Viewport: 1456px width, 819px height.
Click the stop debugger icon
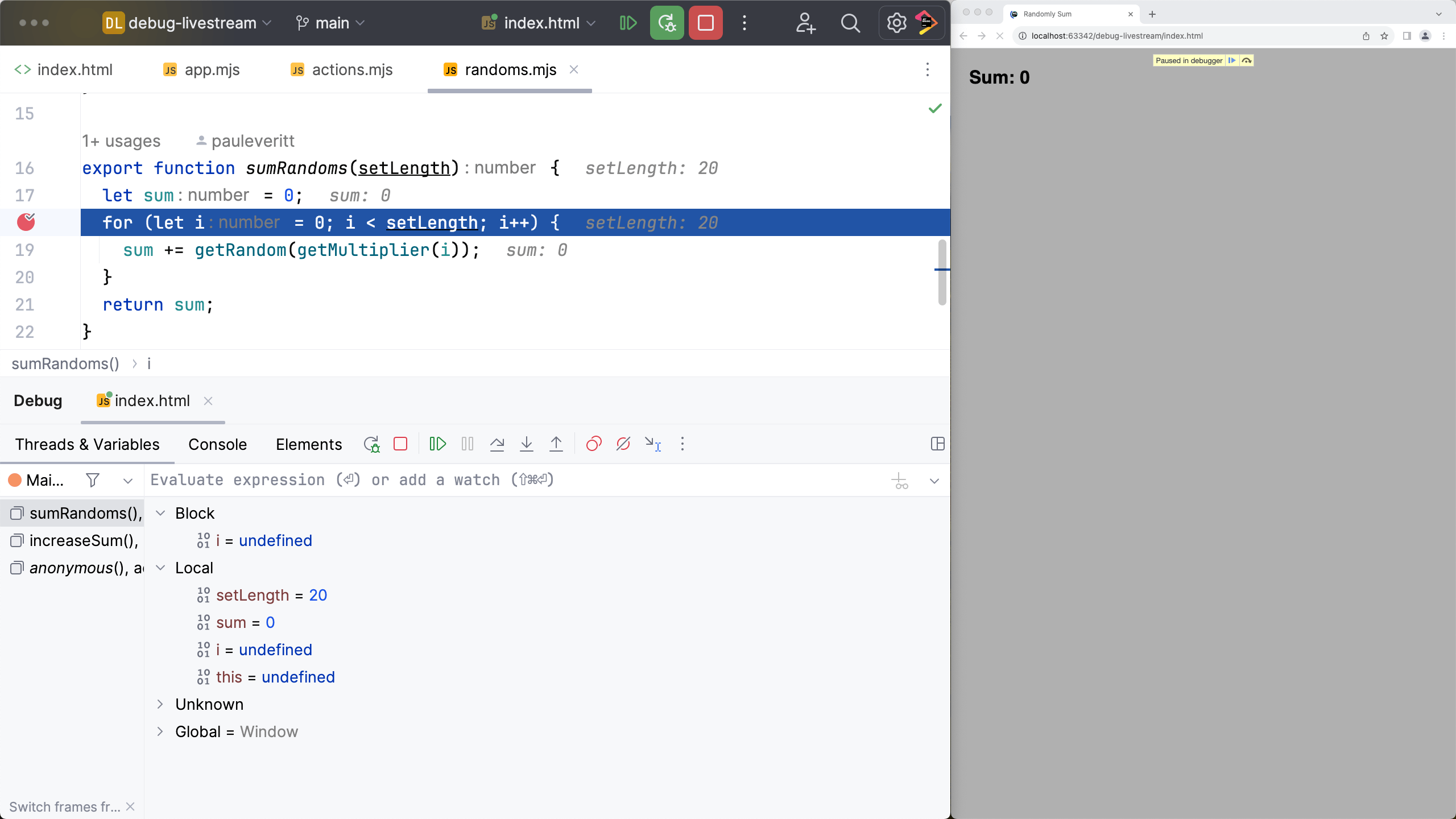[400, 444]
